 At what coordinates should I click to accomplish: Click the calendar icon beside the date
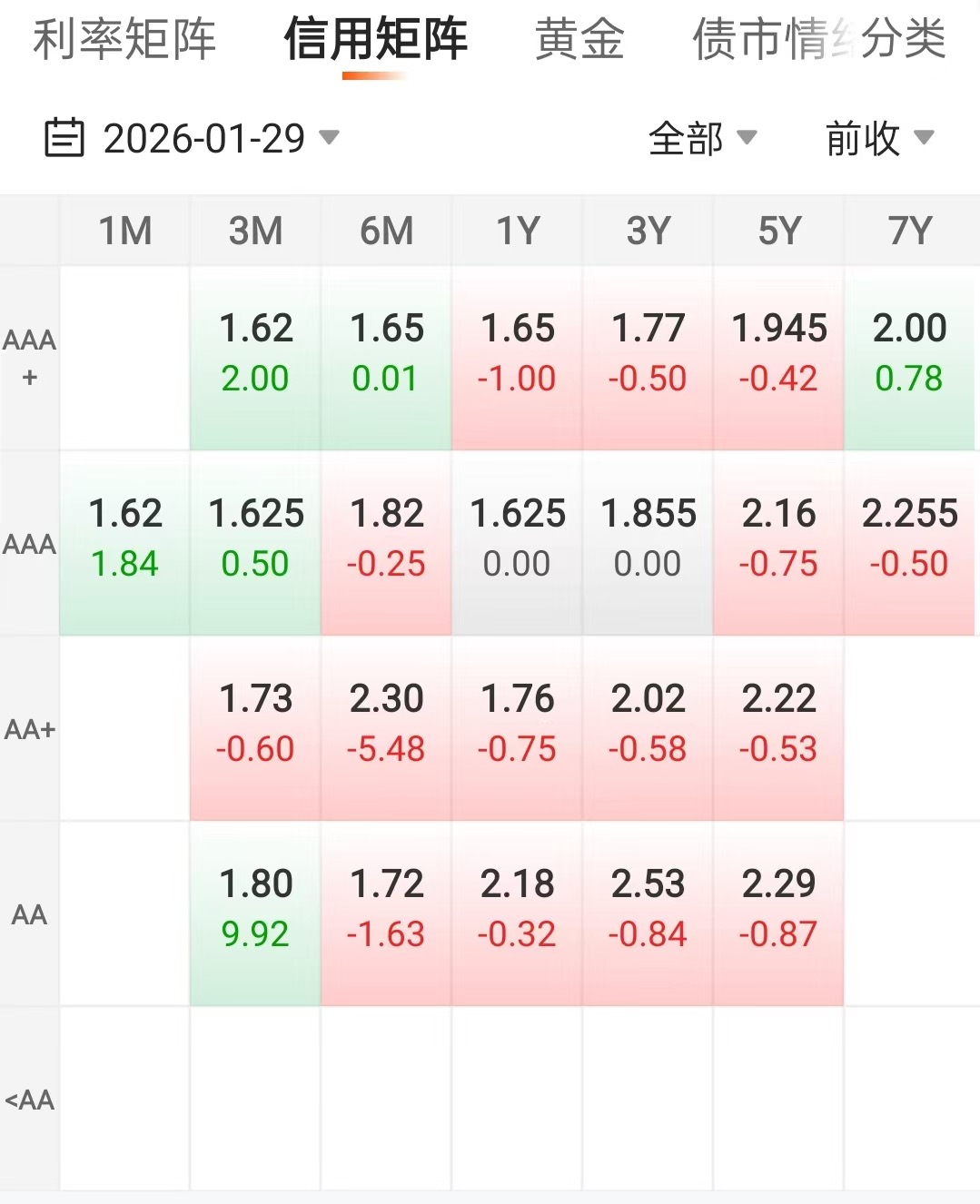(64, 138)
